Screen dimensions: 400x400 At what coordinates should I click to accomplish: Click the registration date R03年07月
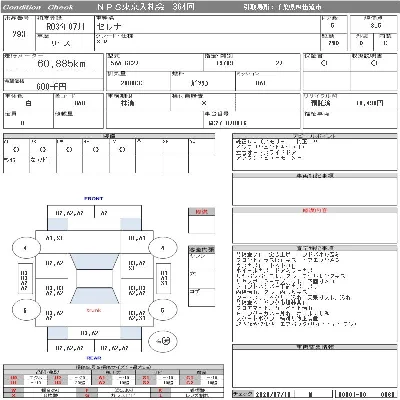[65, 26]
